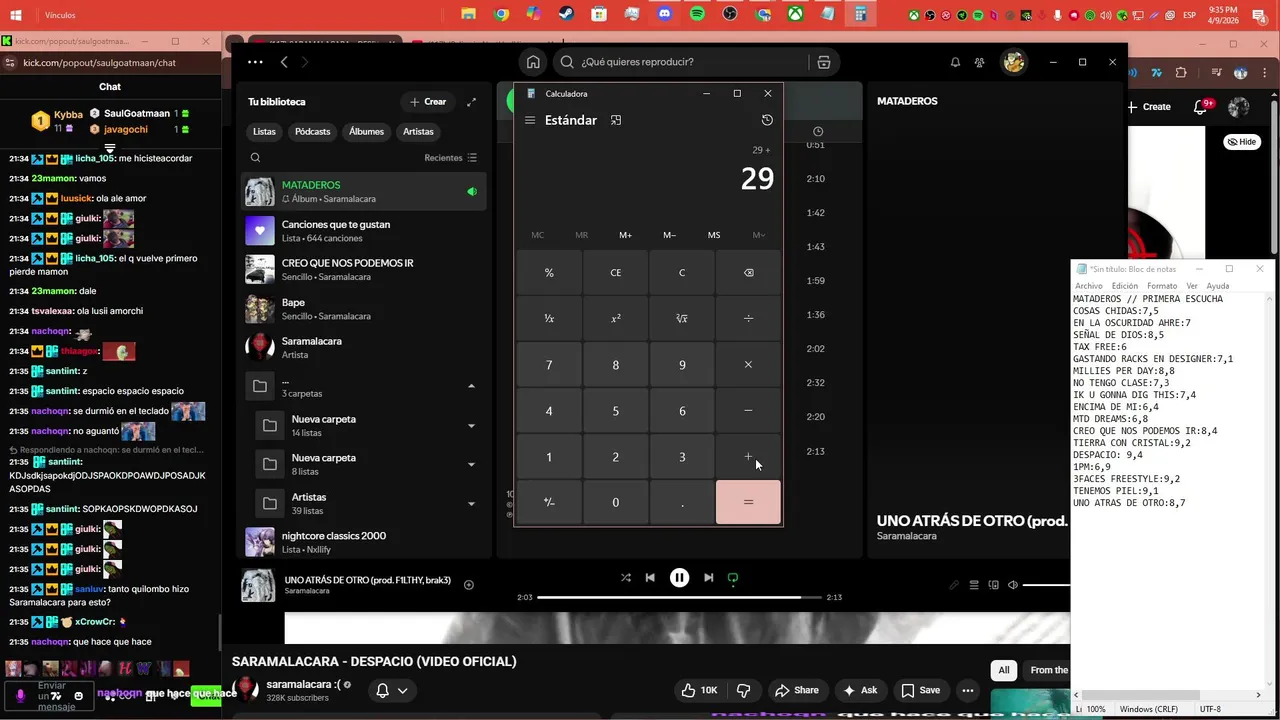1280x720 pixels.
Task: Click calculator plus/minus sign toggle
Action: click(x=549, y=503)
